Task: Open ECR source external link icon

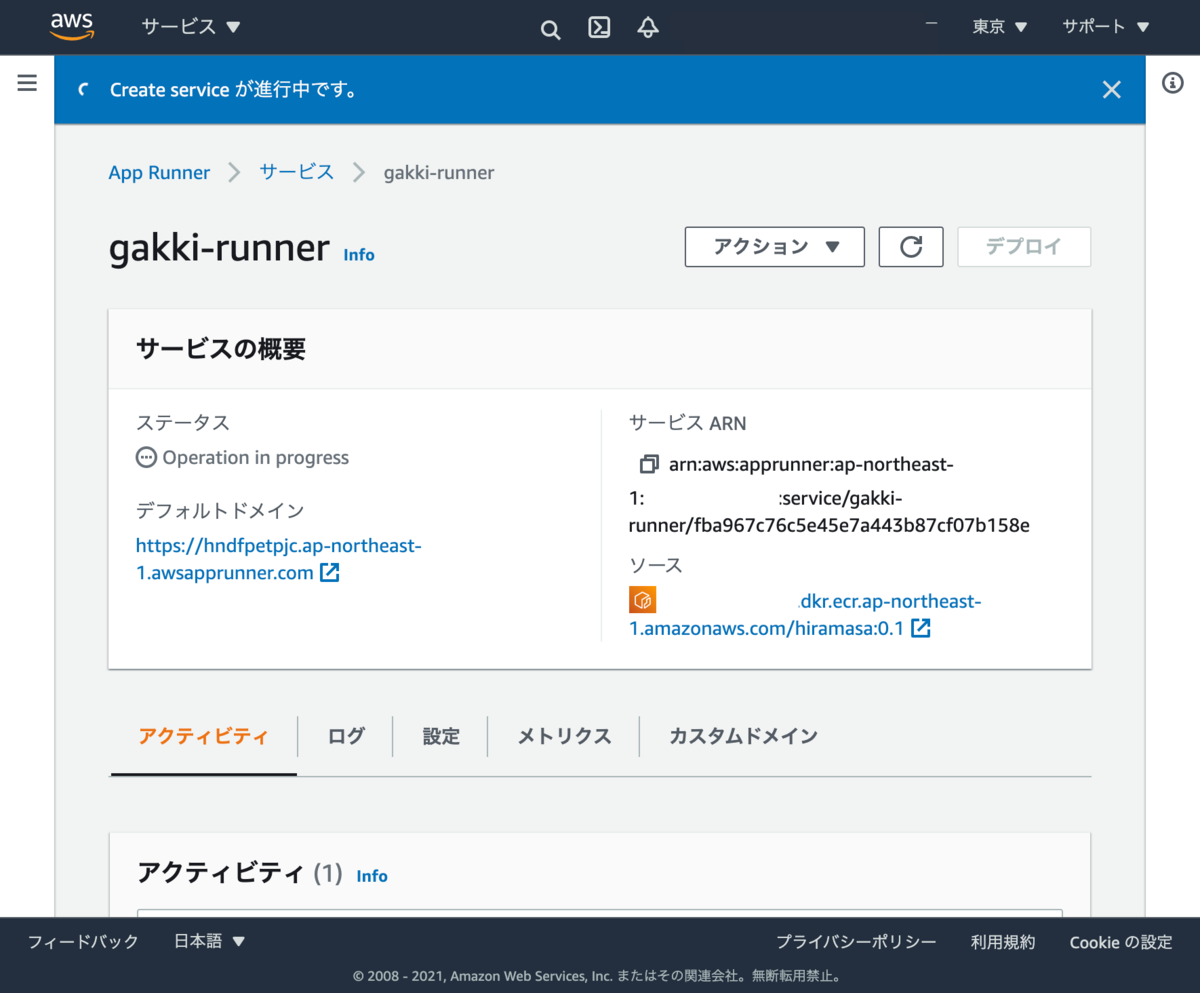Action: 921,628
